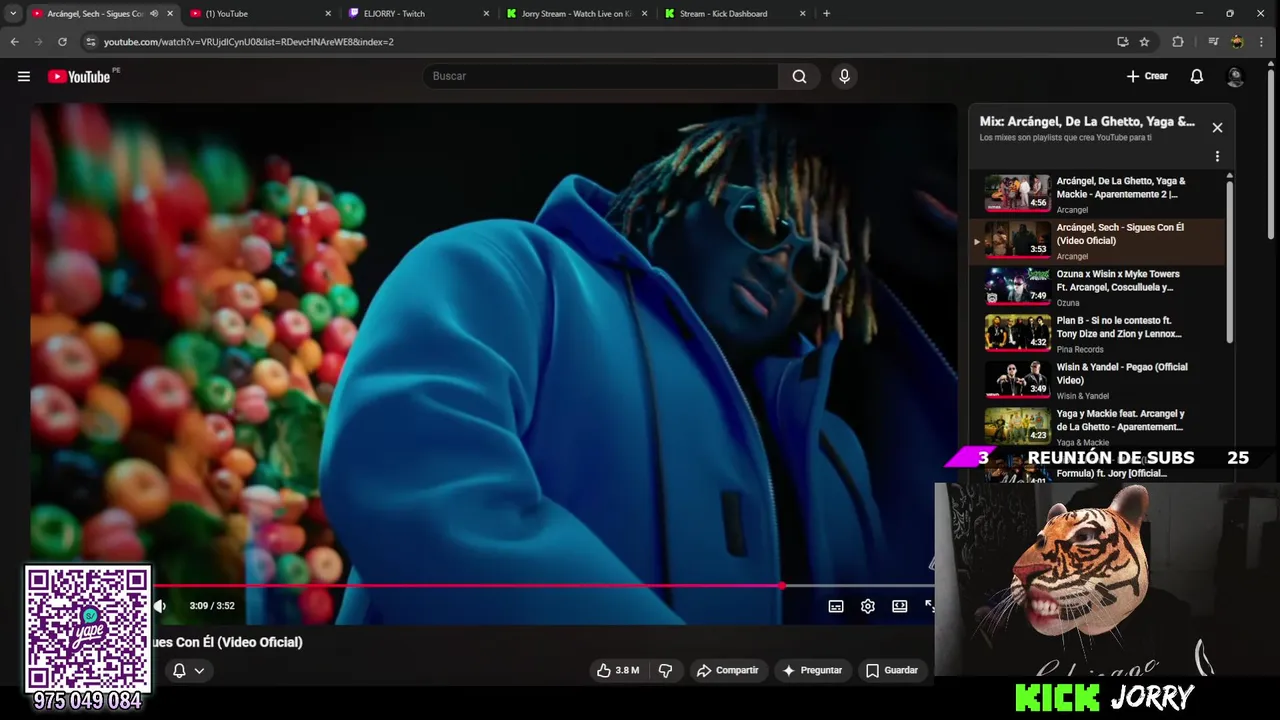Like the video with 3.8 M likes
1280x720 pixels.
tap(618, 670)
